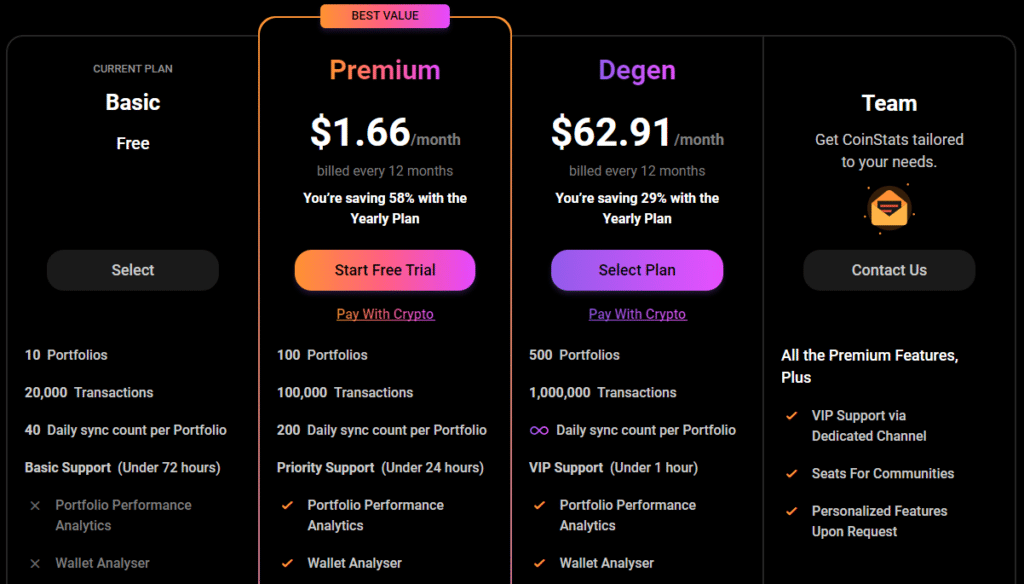Screen dimensions: 1024x584
Task: Click the Degen plan heading
Action: tap(637, 71)
